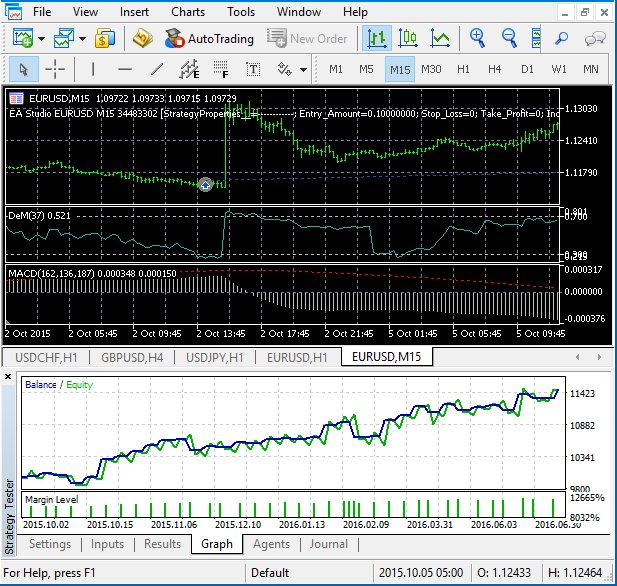Viewport: 617px width, 586px height.
Task: Switch to the EURUSD,H1 chart tab
Action: point(297,357)
